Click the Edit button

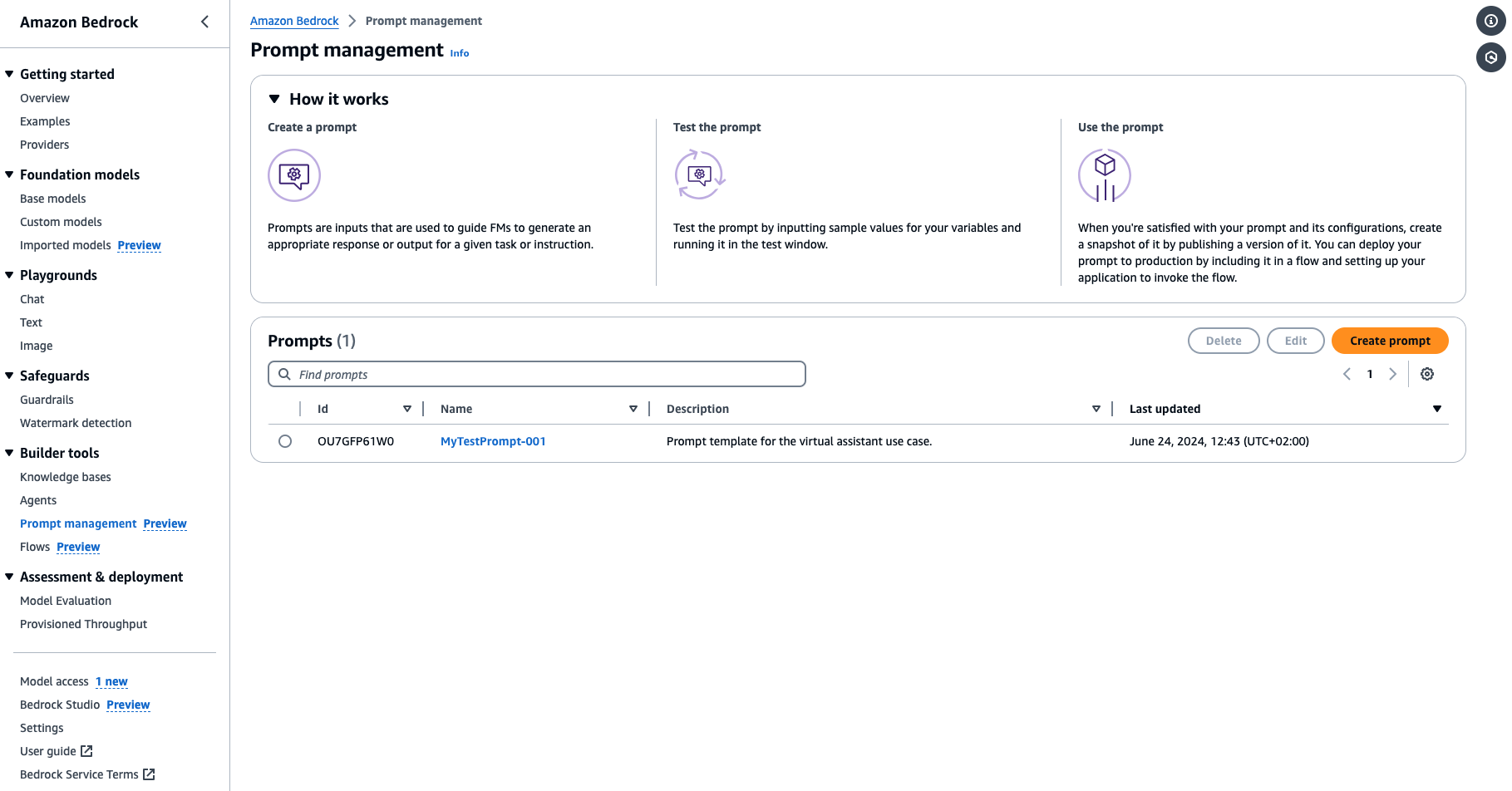1296,341
